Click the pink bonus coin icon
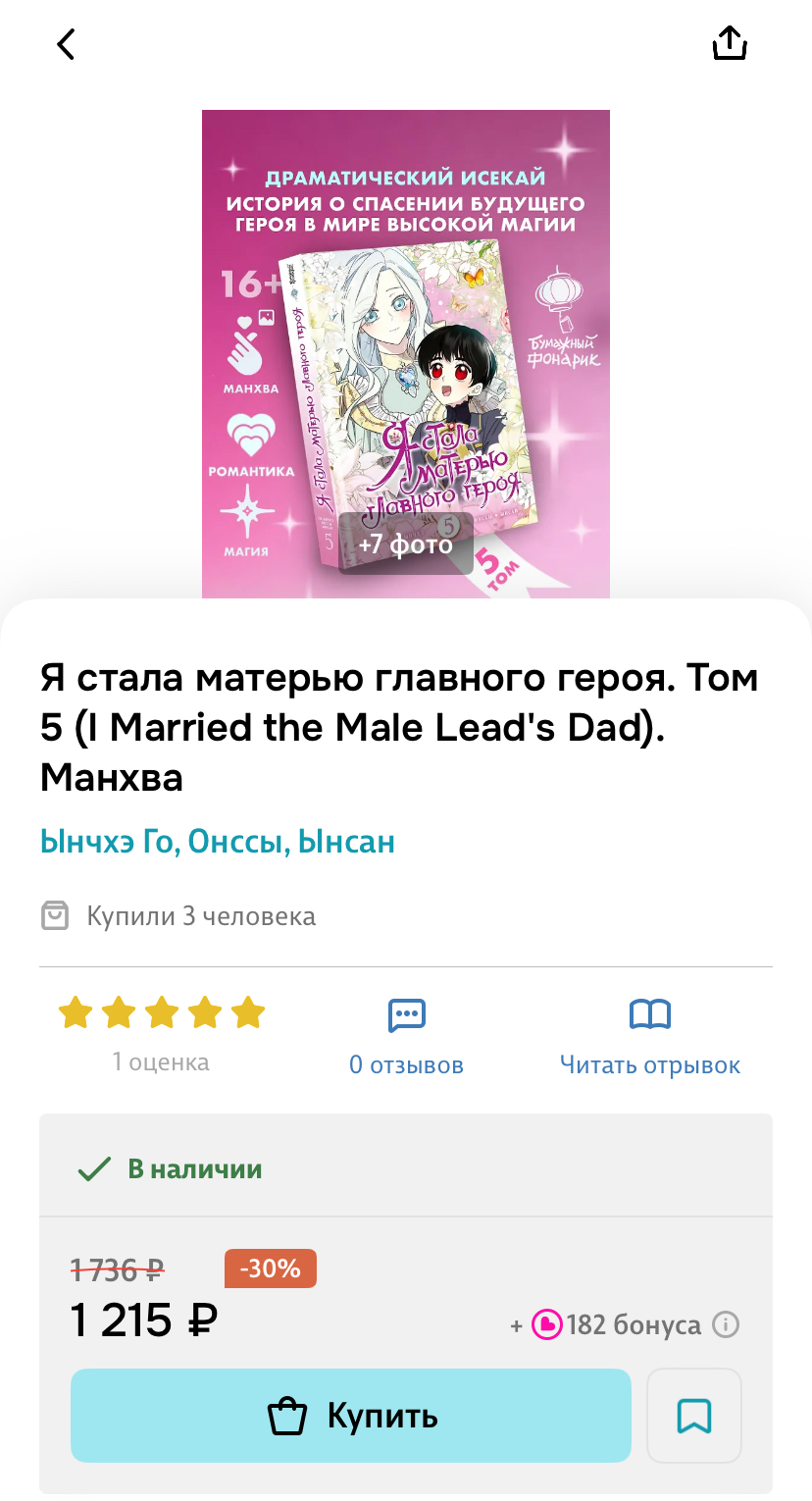The width and height of the screenshot is (812, 1501). coord(546,1325)
